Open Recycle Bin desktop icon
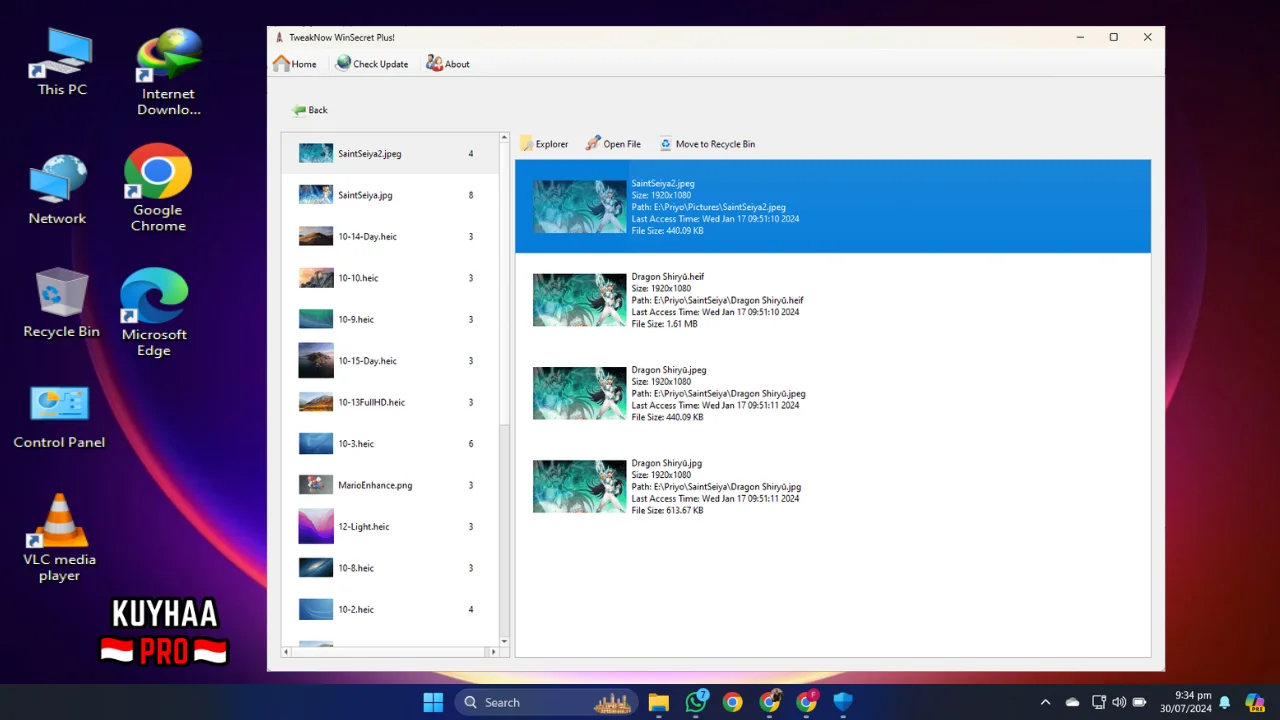 tap(61, 303)
